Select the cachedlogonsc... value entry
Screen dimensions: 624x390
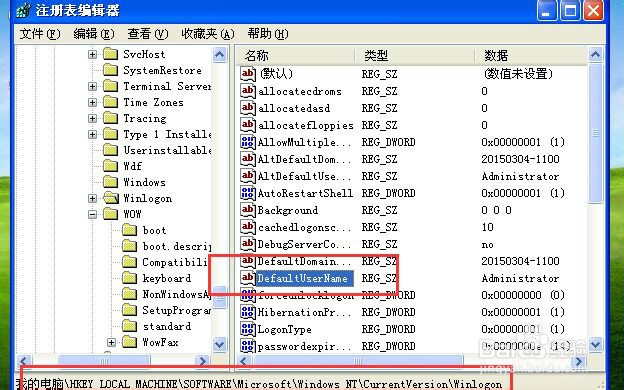(x=304, y=227)
